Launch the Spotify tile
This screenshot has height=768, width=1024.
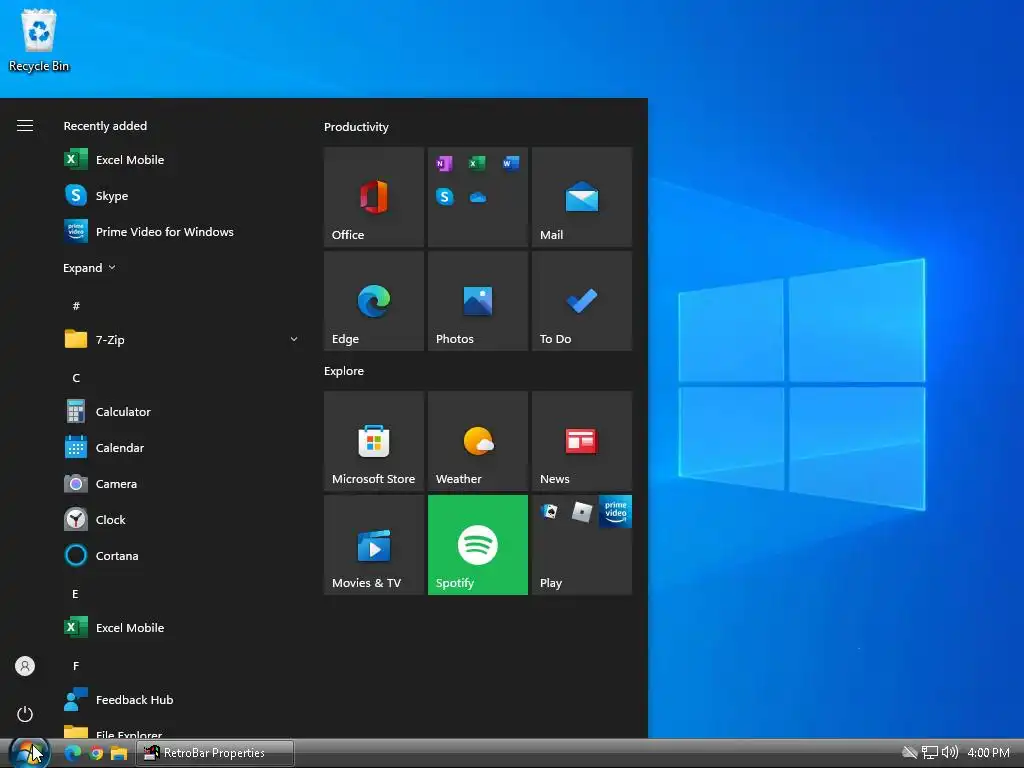point(477,545)
